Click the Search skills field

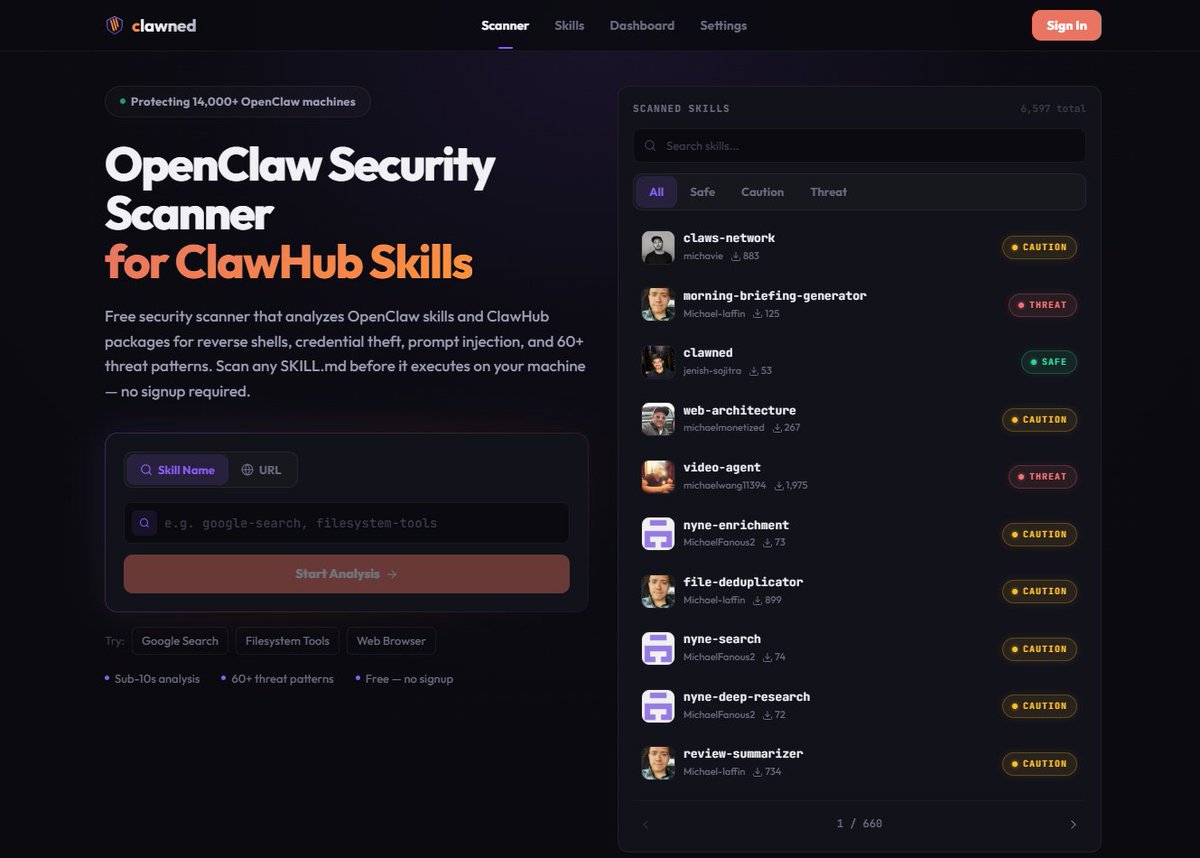pyautogui.click(x=859, y=146)
